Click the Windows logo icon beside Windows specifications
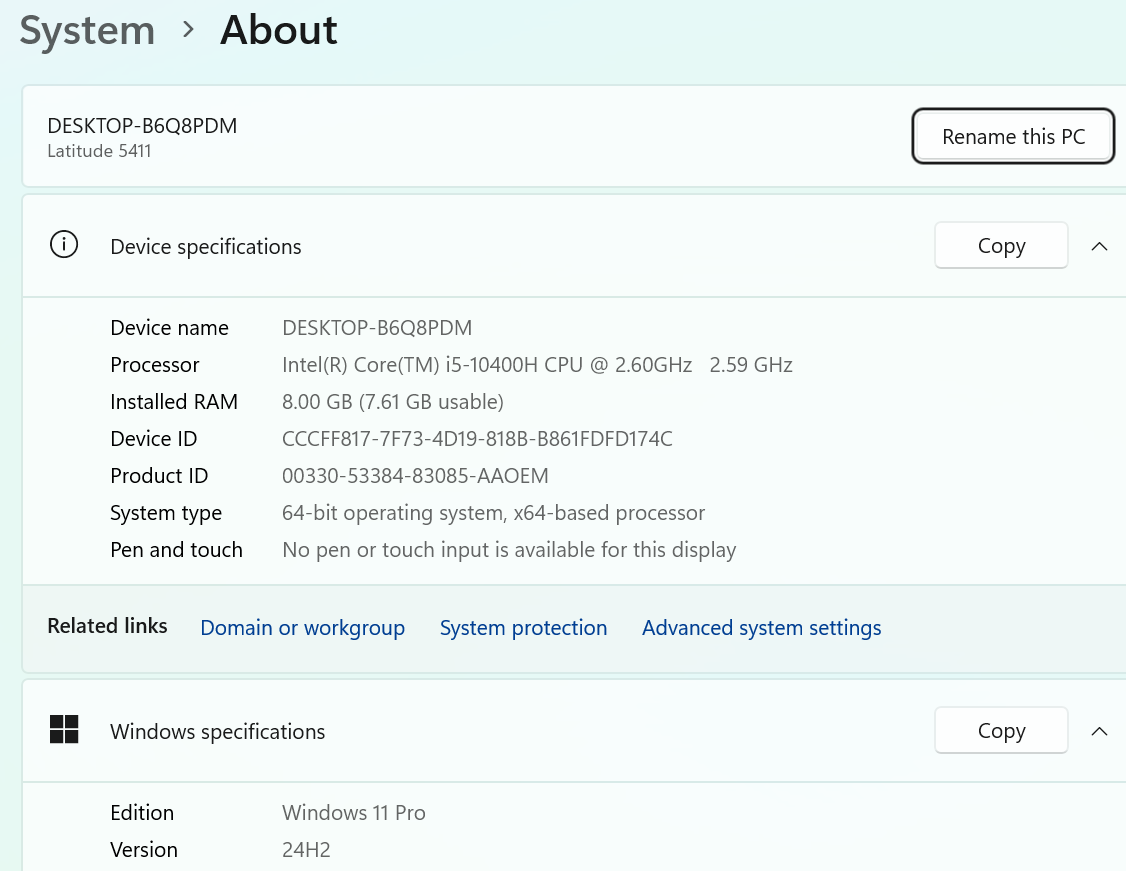Image resolution: width=1126 pixels, height=871 pixels. pyautogui.click(x=64, y=730)
